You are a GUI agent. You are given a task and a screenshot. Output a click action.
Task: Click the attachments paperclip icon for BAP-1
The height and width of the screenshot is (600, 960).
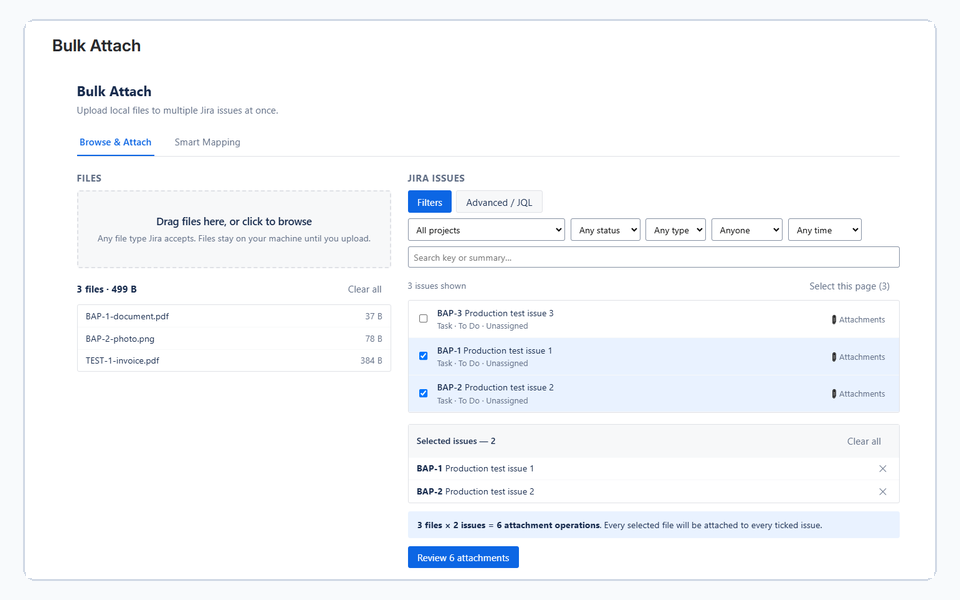[x=834, y=357]
